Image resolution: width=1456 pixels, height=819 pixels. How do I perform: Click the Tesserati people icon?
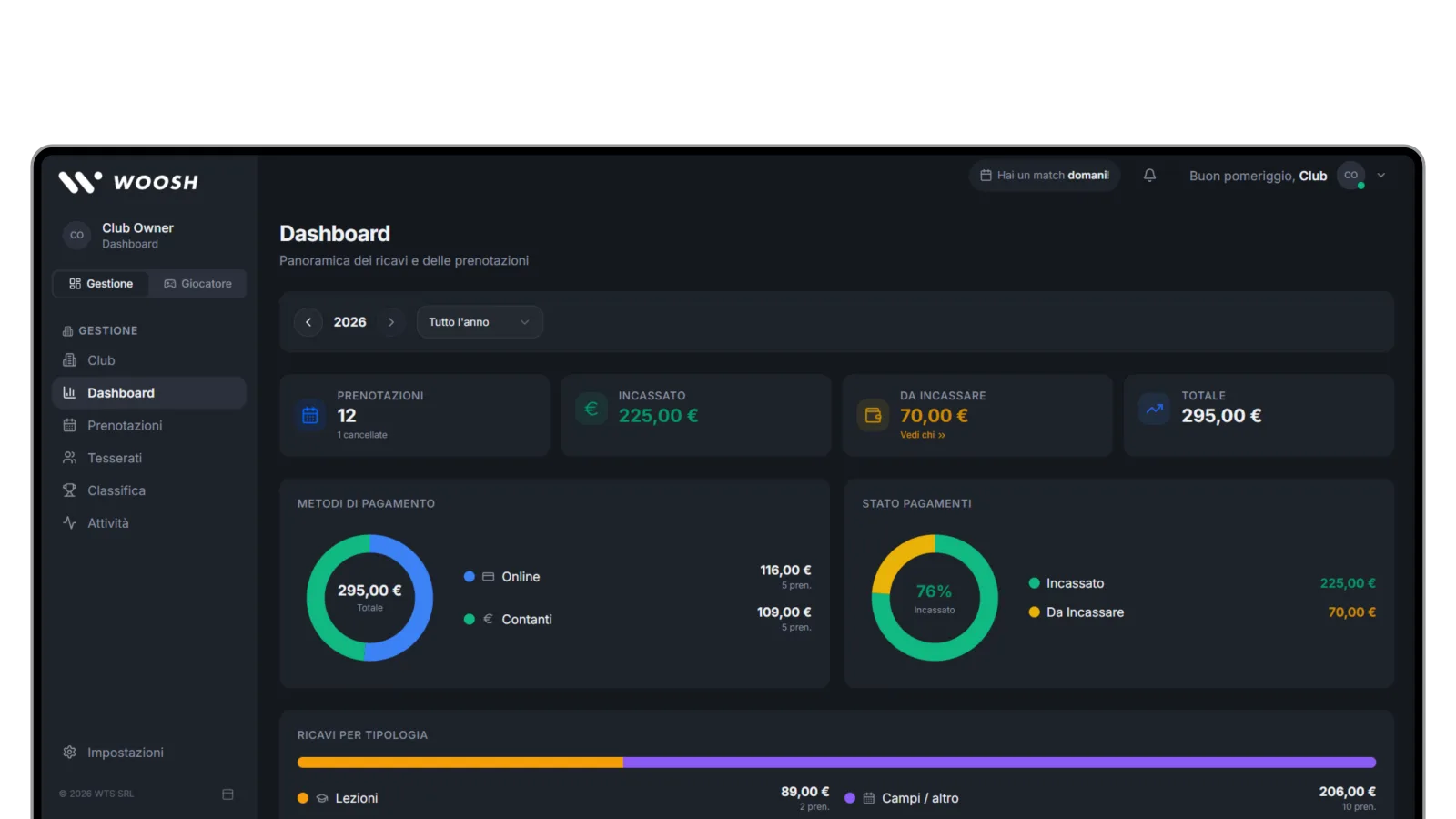click(x=69, y=458)
